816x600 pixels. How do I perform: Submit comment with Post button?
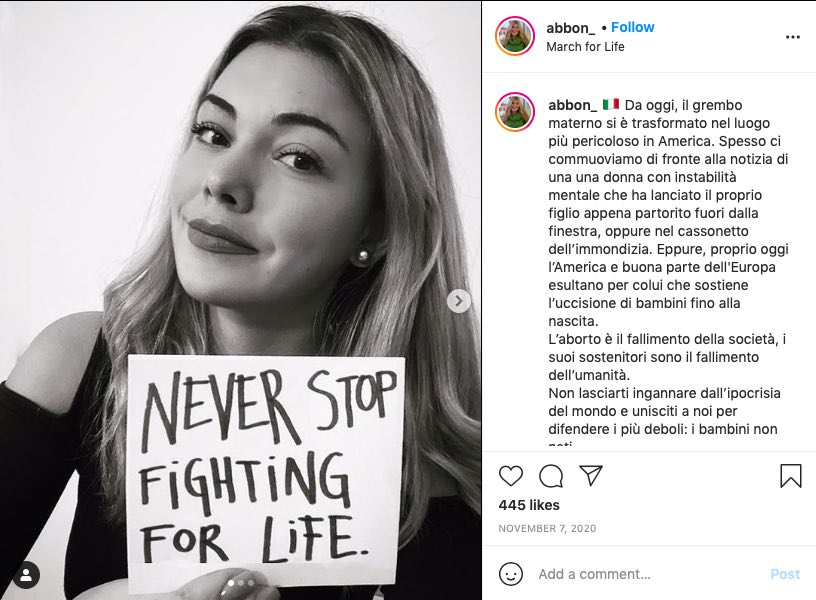tap(785, 574)
